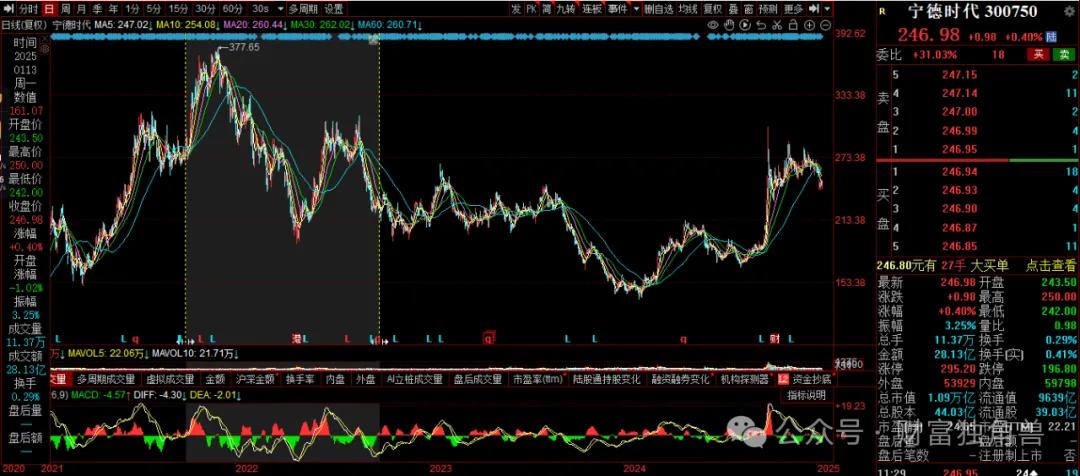The height and width of the screenshot is (476, 1080).
Task: Select 换手率 indicator tab
Action: (301, 380)
